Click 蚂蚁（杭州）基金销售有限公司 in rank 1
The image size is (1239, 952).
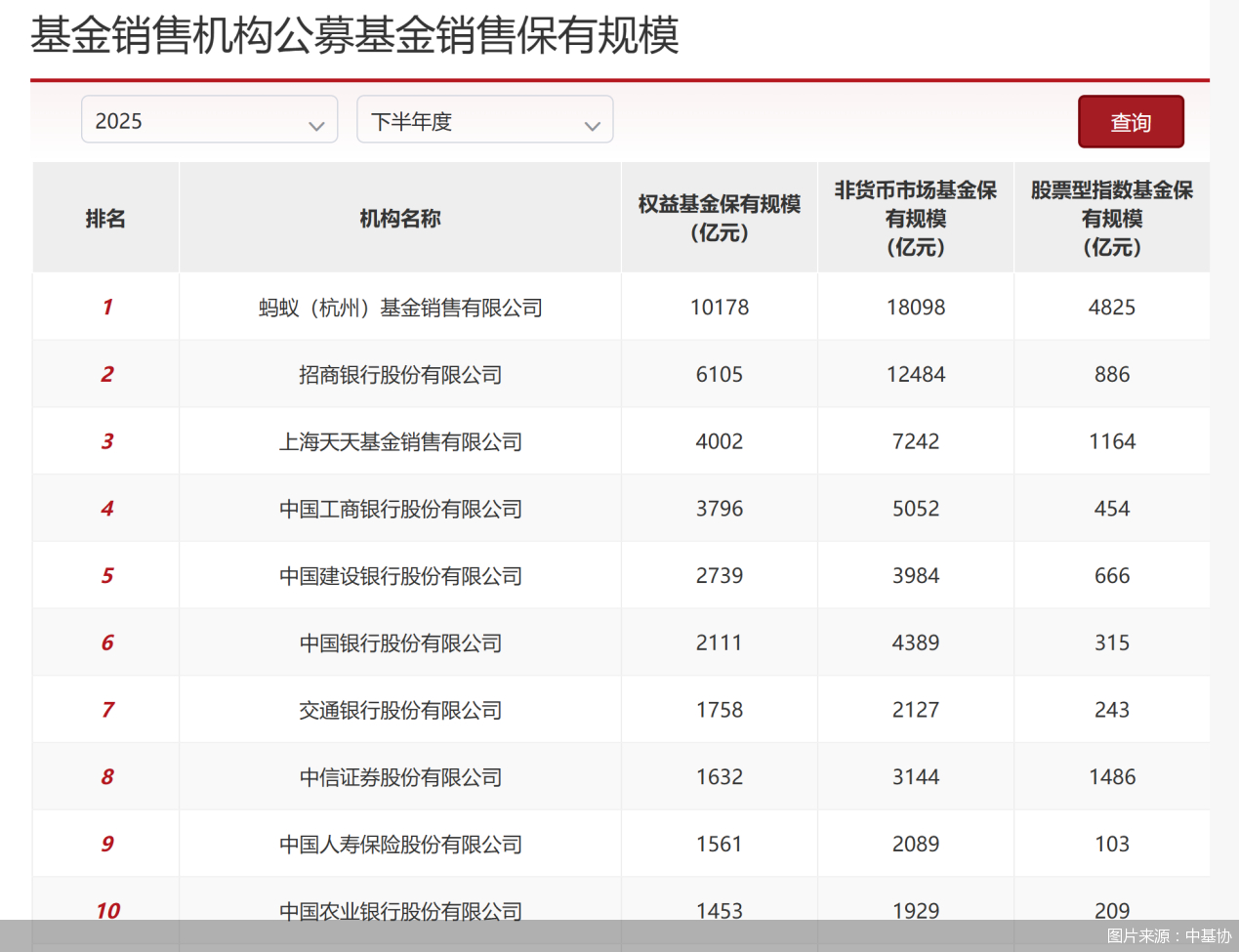click(x=399, y=306)
